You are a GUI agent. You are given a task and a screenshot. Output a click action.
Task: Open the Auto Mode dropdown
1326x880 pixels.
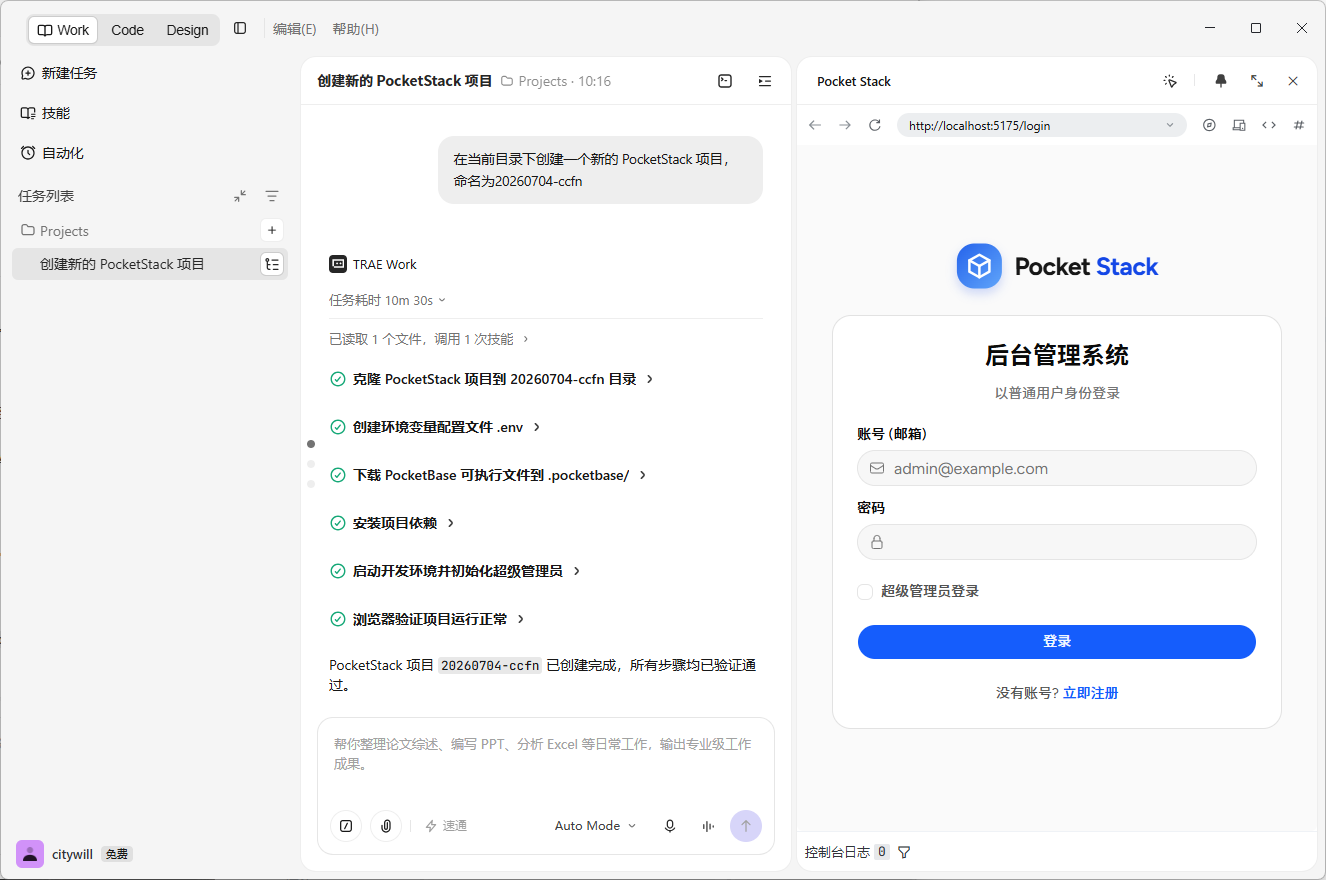pos(595,826)
